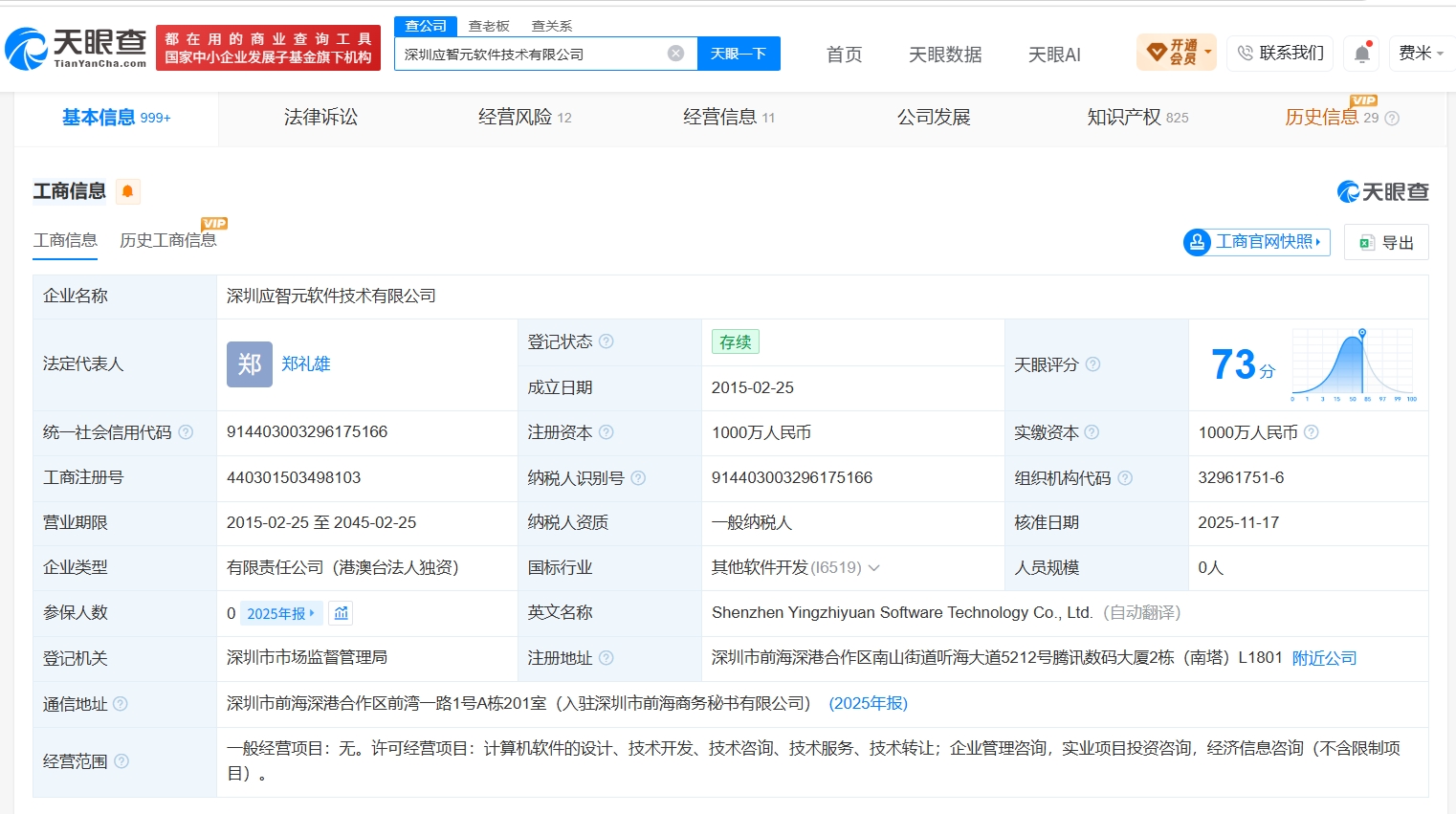Click the 郑 legal representative avatar

(250, 364)
